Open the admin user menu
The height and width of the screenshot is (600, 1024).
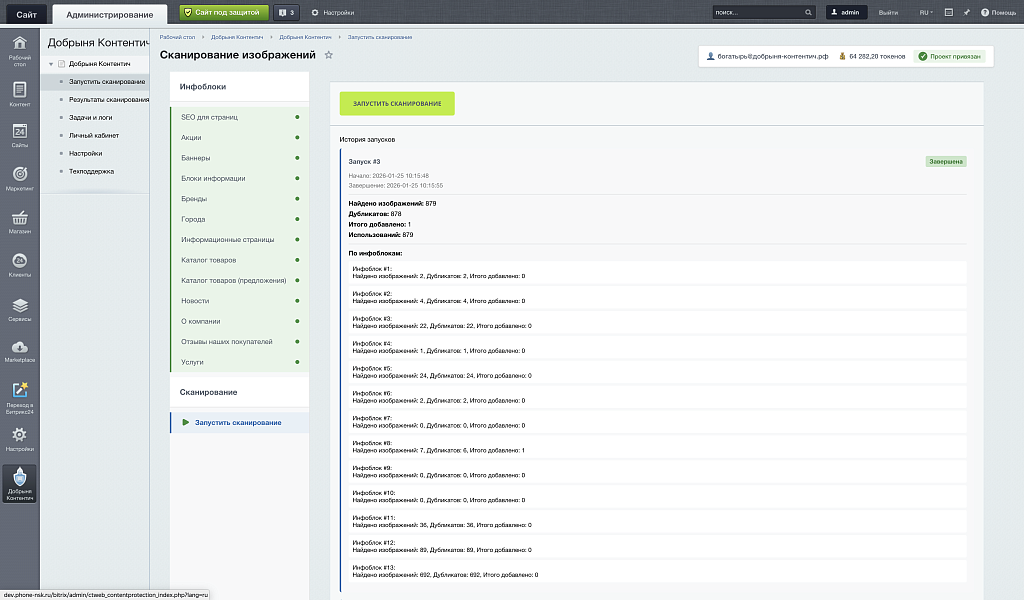[846, 12]
